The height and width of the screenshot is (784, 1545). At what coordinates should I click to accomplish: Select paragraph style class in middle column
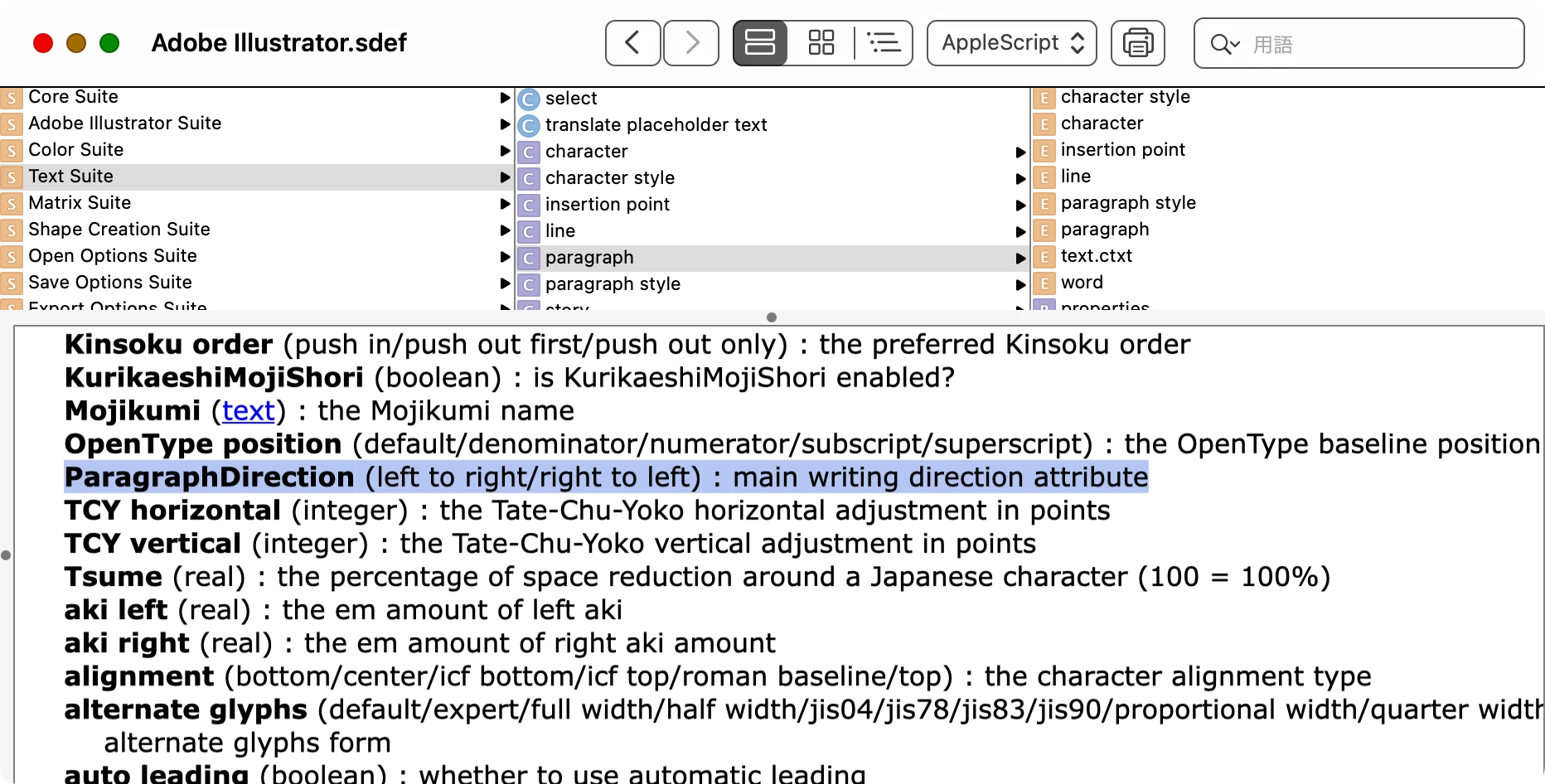pos(772,284)
